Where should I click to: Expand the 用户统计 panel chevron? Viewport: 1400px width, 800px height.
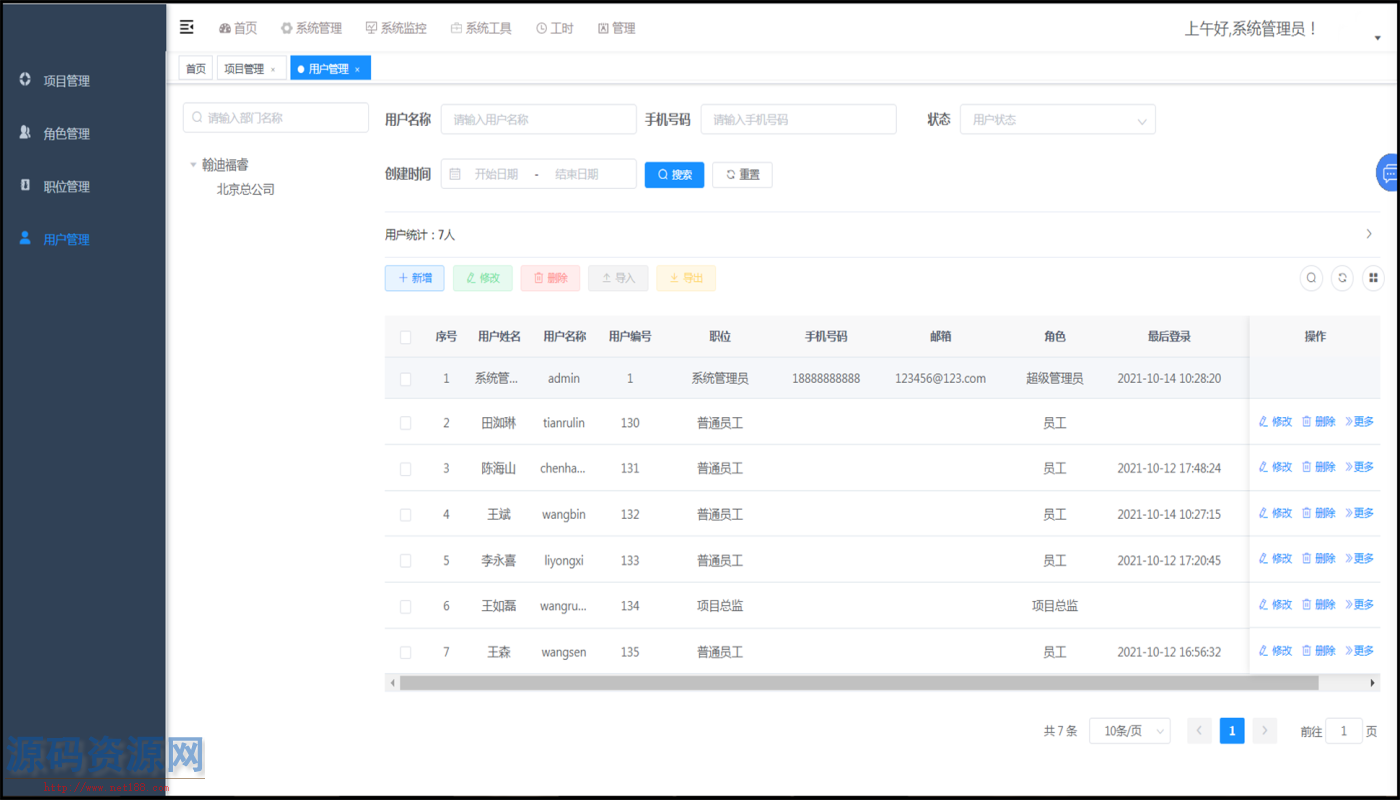[1369, 234]
